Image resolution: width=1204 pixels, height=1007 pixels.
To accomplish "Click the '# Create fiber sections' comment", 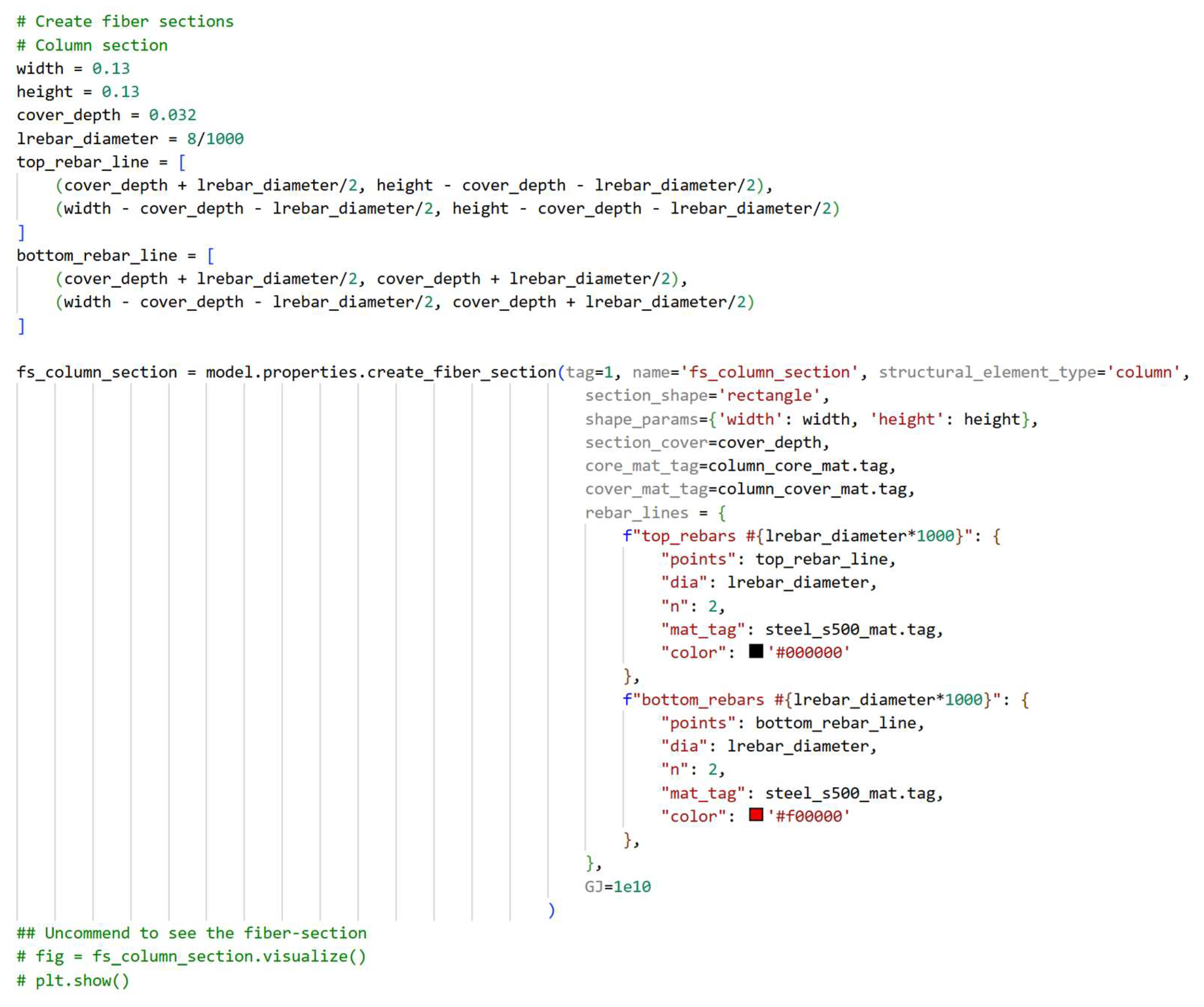I will coord(125,22).
